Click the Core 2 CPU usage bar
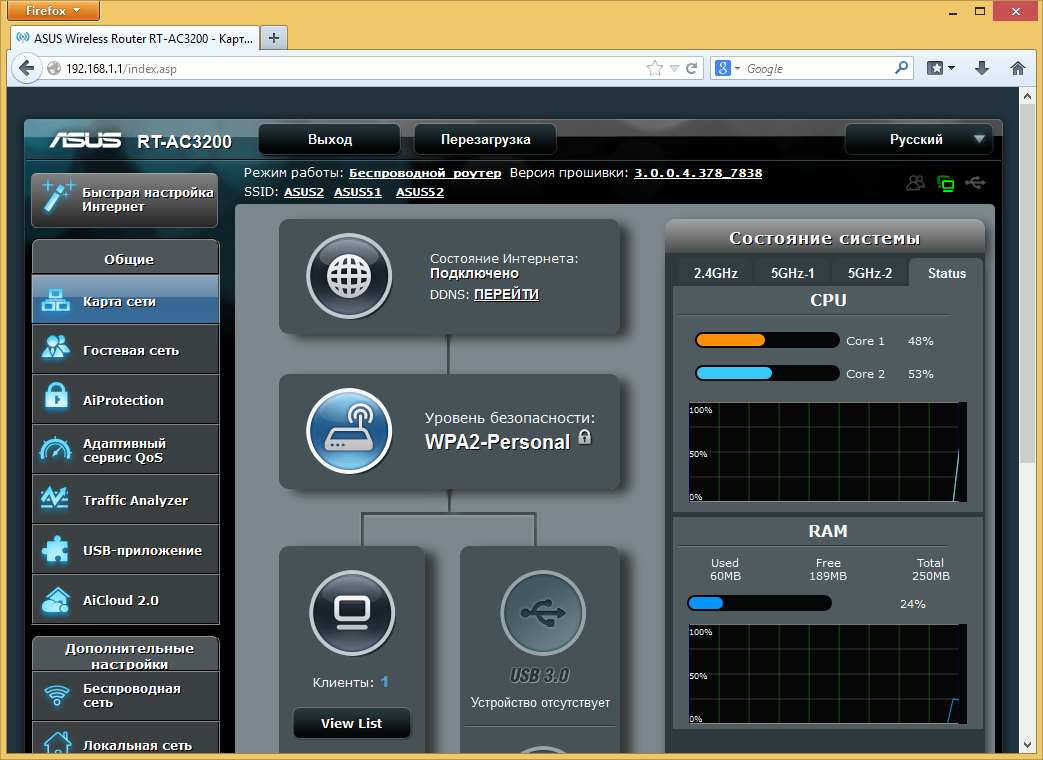The width and height of the screenshot is (1043, 760). point(767,374)
